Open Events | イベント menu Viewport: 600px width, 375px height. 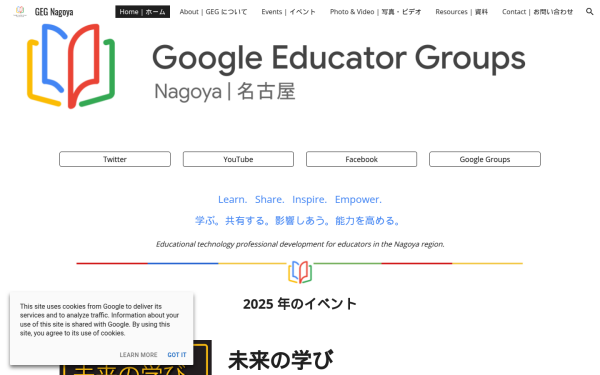(288, 12)
